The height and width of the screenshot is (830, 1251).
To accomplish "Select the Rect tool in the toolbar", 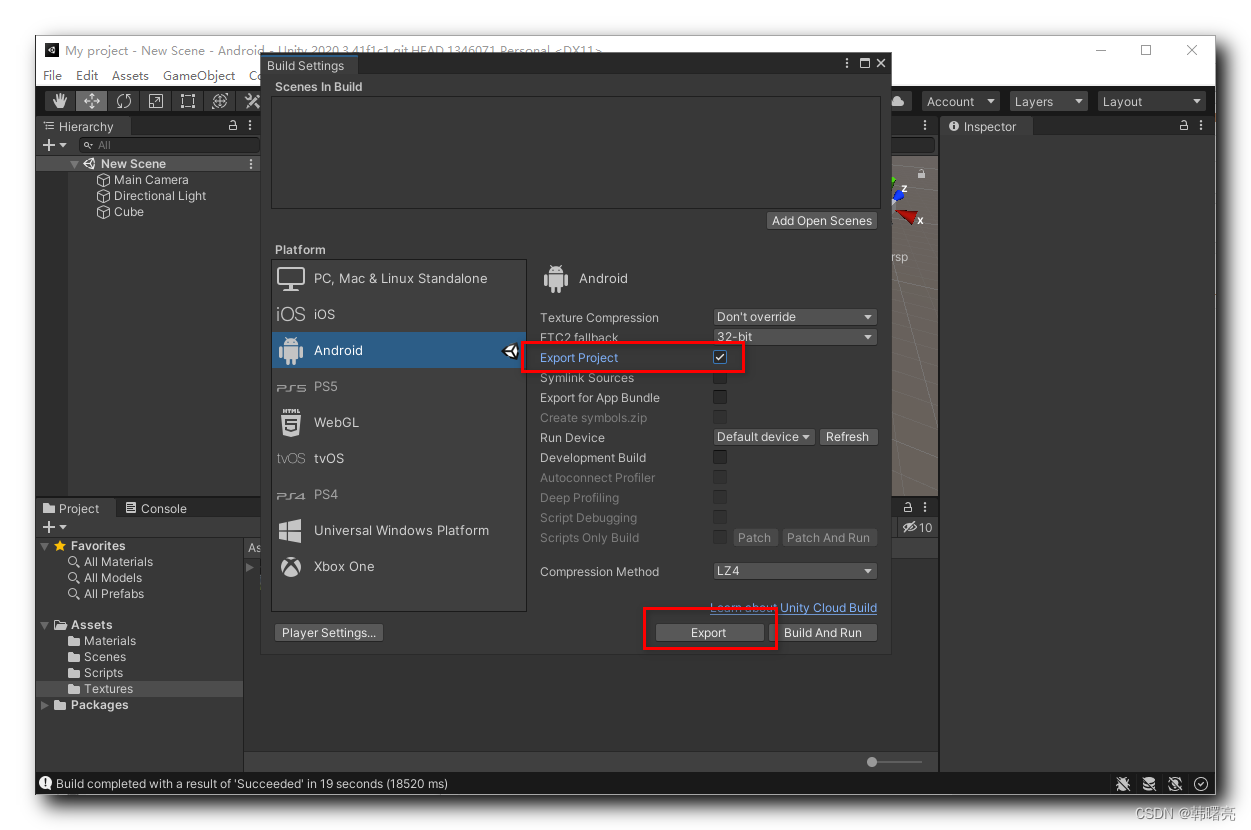I will coord(188,101).
